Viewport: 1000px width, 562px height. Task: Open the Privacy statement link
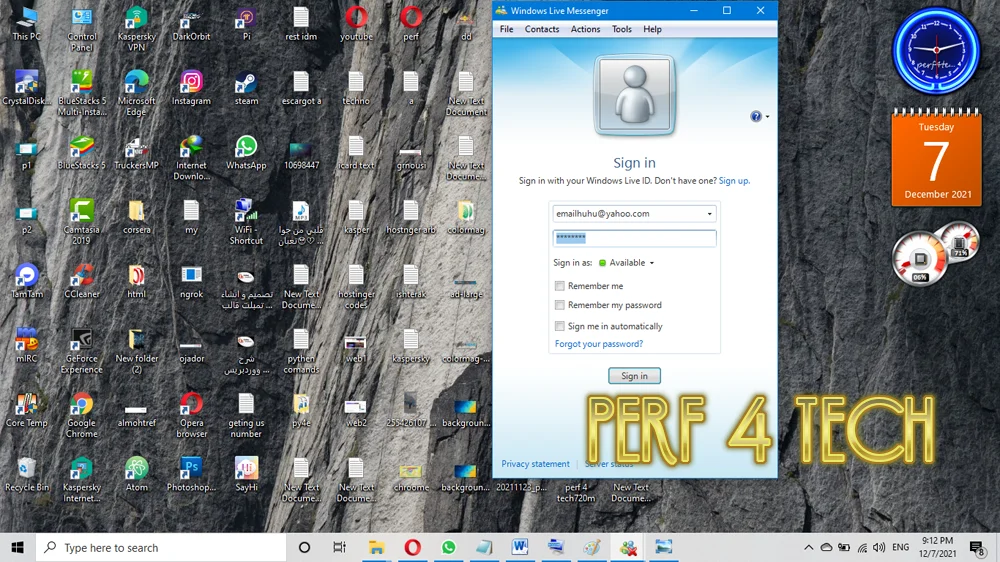point(535,464)
